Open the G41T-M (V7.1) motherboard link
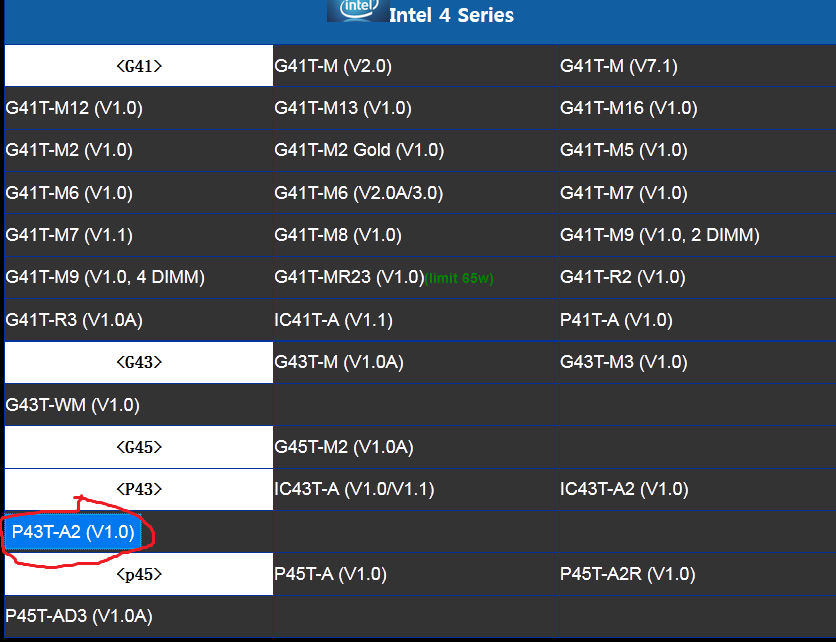The image size is (836, 642). (x=619, y=66)
